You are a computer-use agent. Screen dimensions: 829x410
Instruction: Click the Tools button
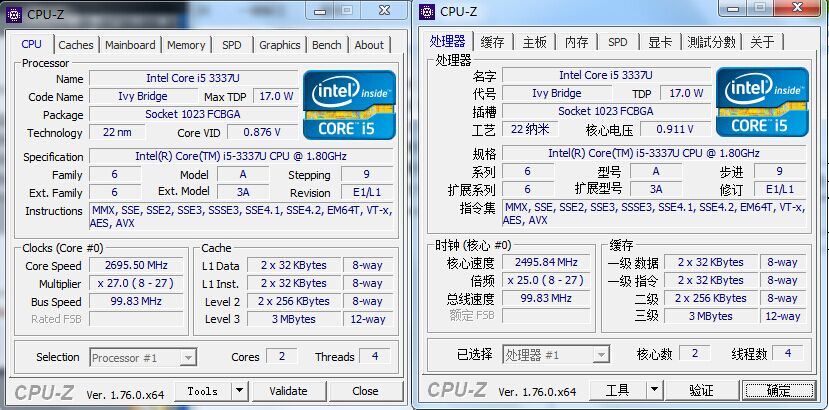(203, 391)
